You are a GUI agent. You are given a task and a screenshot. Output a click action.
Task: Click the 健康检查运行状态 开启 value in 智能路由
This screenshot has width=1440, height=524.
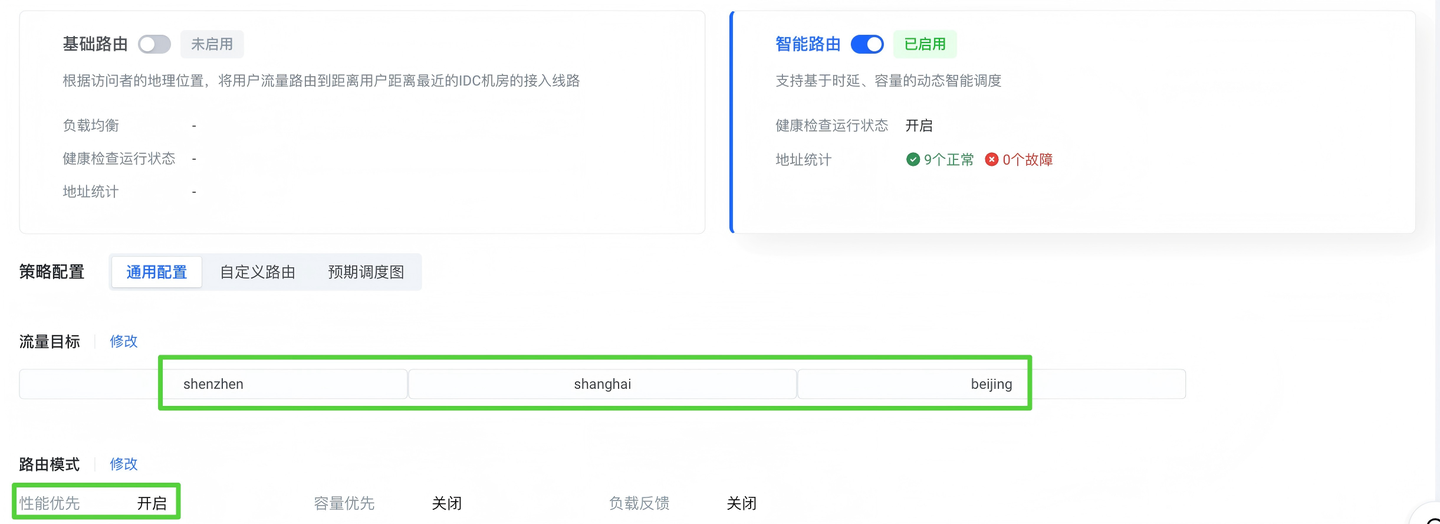coord(919,126)
